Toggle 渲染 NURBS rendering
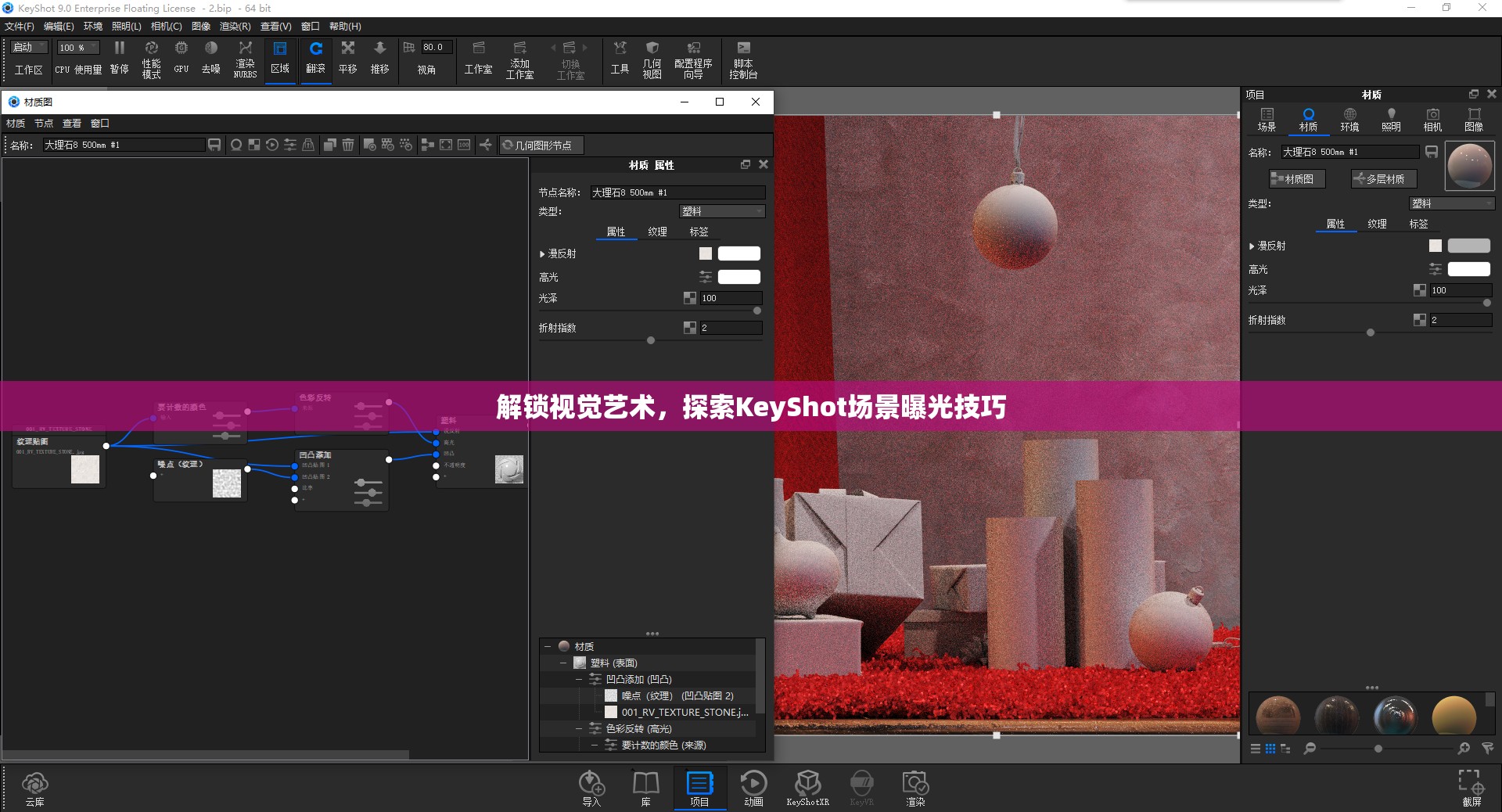 pyautogui.click(x=245, y=59)
